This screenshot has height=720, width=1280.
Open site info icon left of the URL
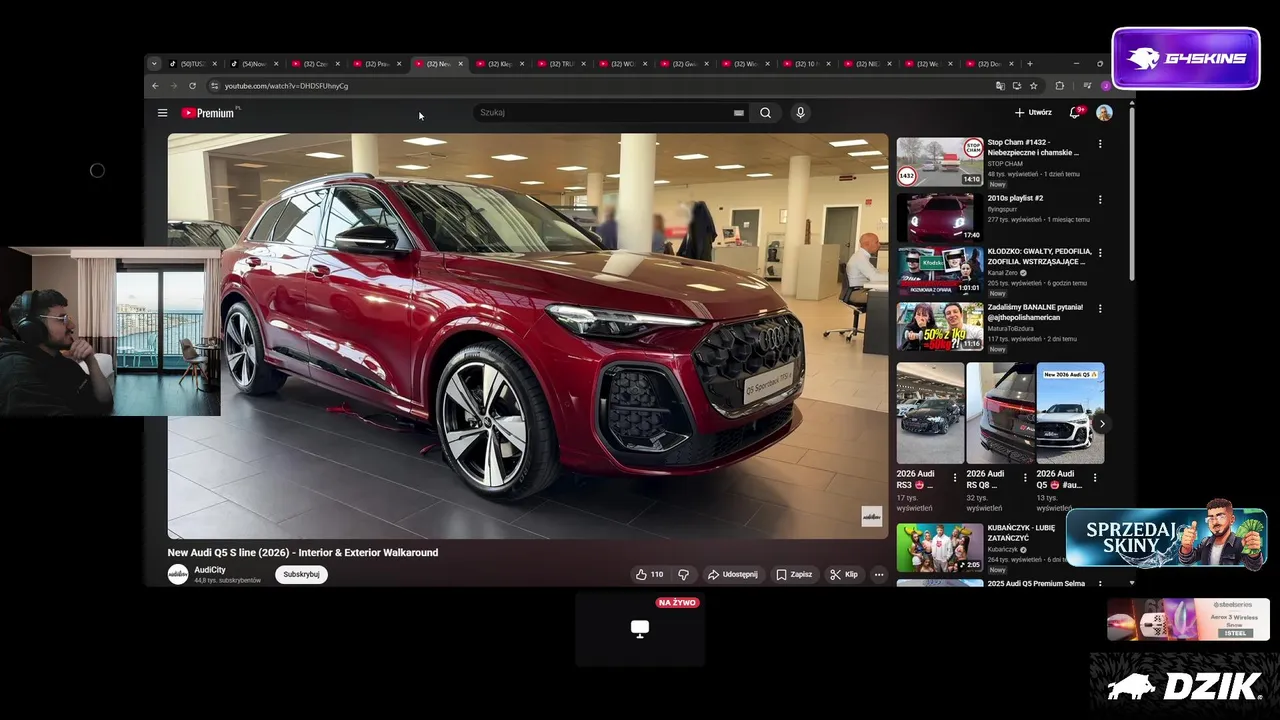tap(214, 86)
